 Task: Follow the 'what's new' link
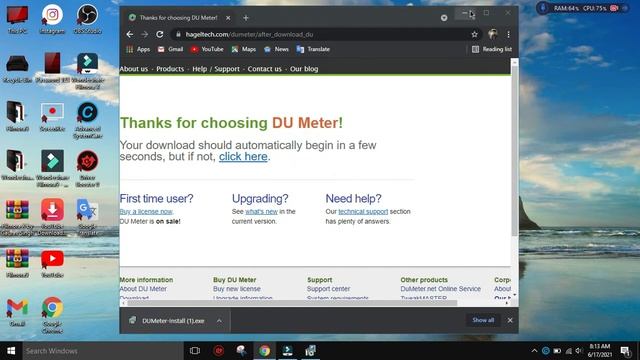click(261, 212)
